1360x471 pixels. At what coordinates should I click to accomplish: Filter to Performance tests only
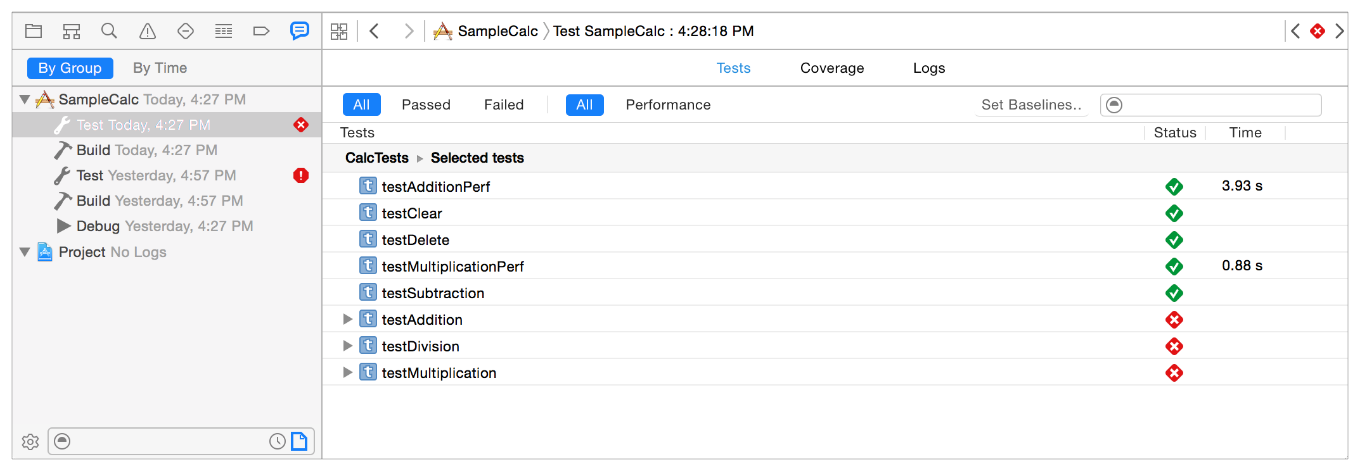pyautogui.click(x=668, y=105)
